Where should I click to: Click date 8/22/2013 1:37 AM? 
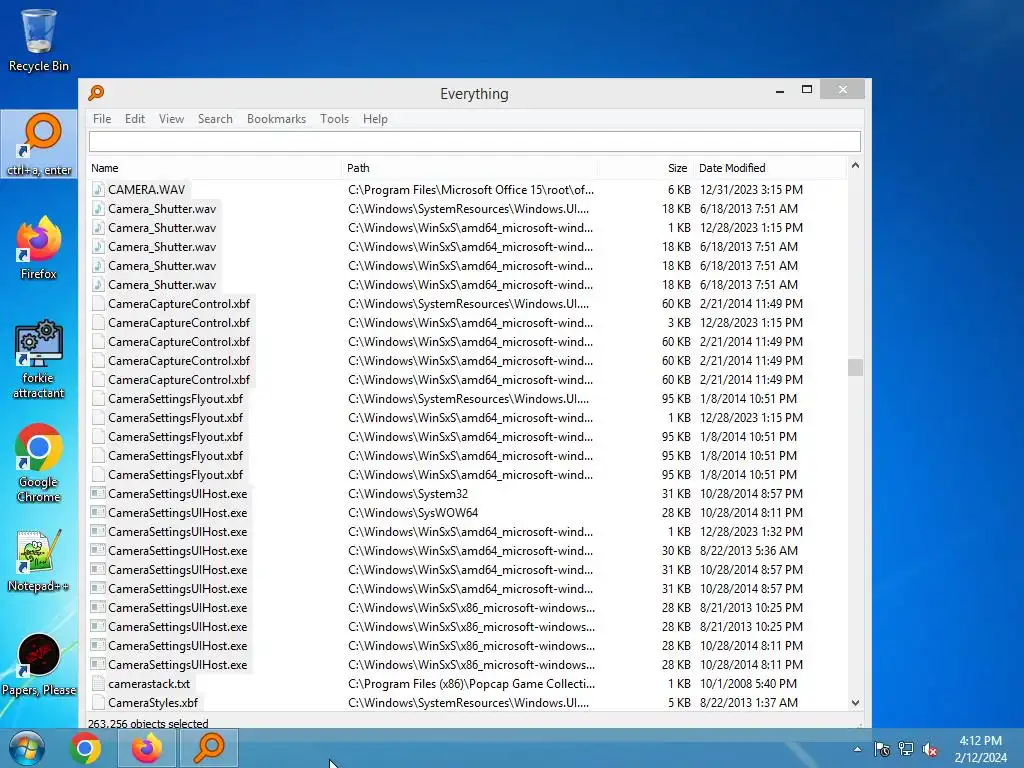pyautogui.click(x=748, y=703)
